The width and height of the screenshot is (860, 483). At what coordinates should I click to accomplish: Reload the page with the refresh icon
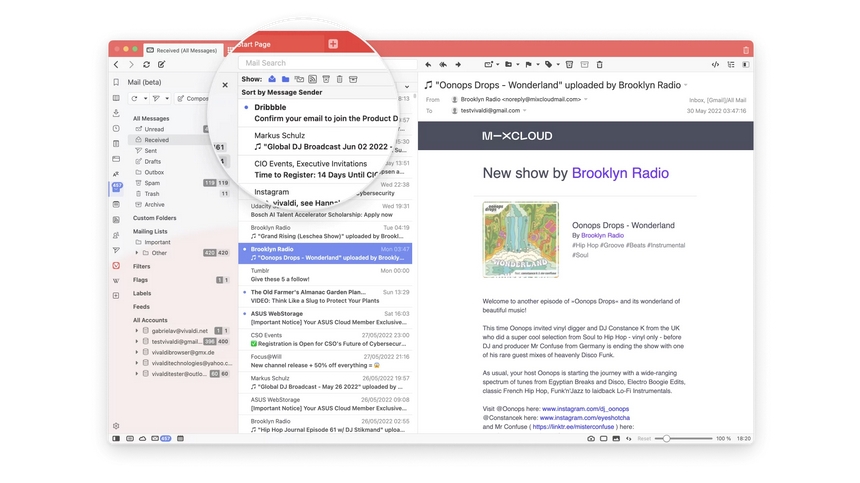[x=146, y=65]
